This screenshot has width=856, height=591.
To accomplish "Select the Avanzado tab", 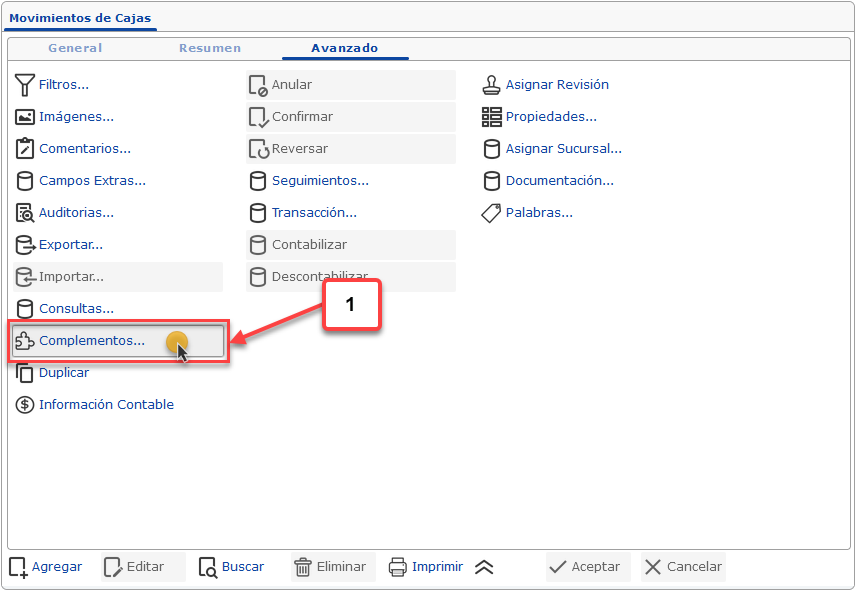I will [345, 48].
